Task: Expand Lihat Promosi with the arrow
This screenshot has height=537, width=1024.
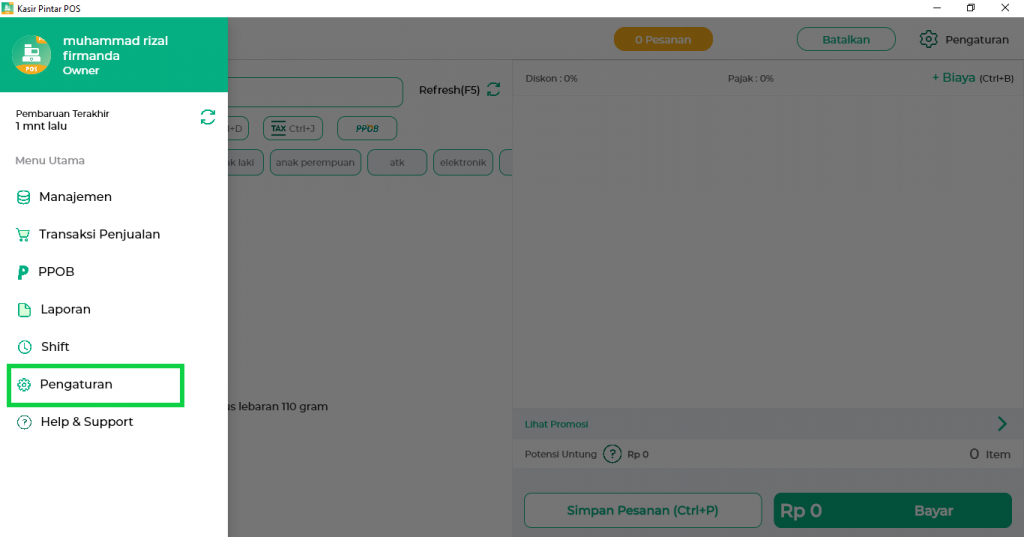Action: point(1002,424)
